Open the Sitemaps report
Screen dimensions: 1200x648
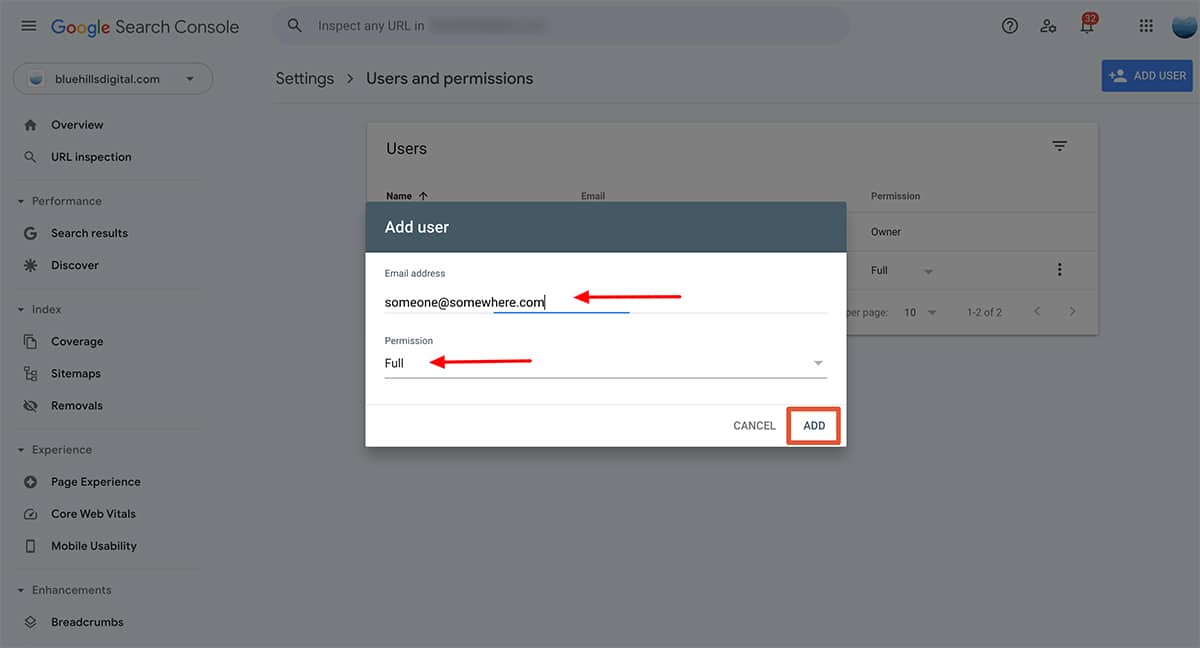76,372
